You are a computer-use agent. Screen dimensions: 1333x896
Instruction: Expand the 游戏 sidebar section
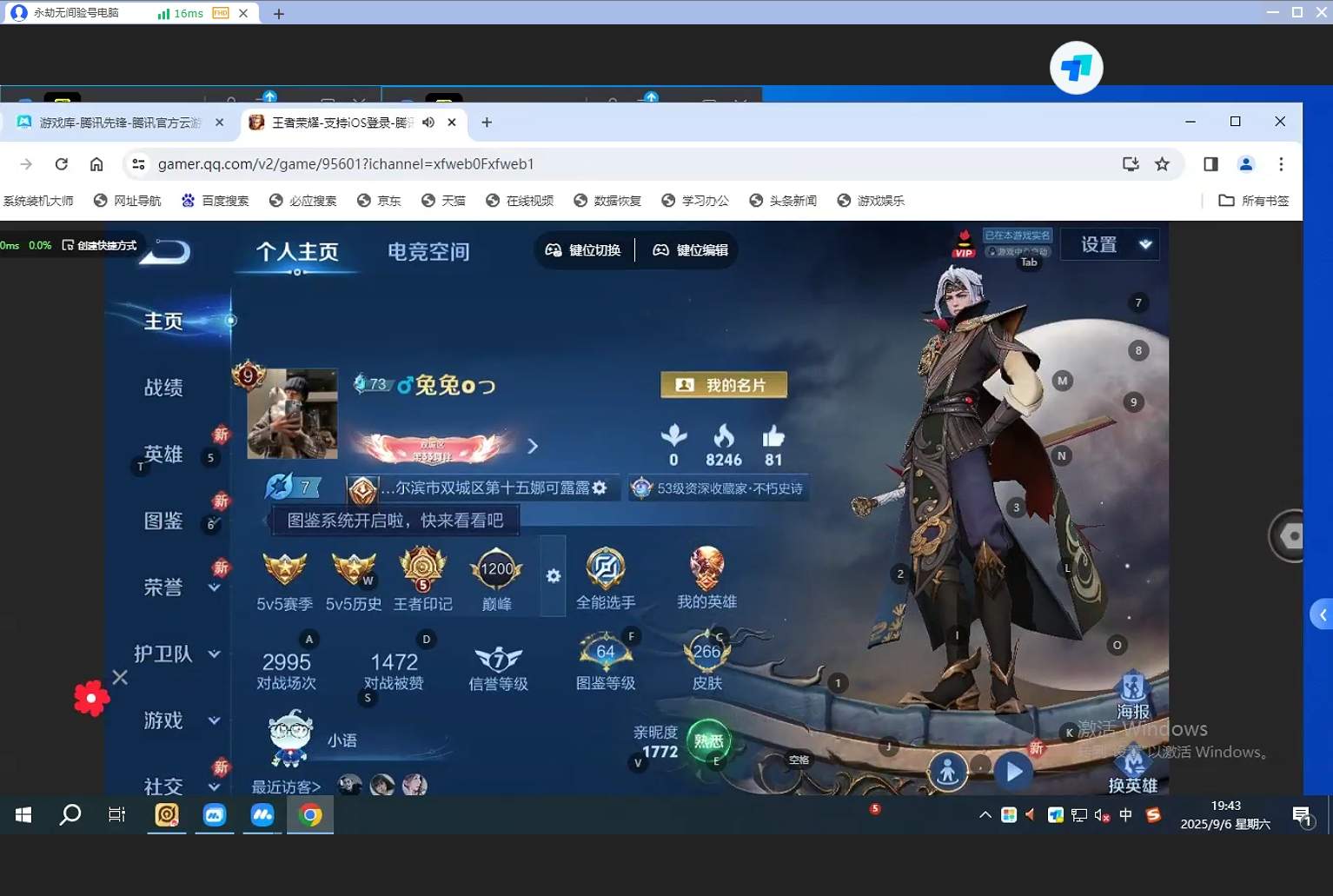pyautogui.click(x=215, y=720)
